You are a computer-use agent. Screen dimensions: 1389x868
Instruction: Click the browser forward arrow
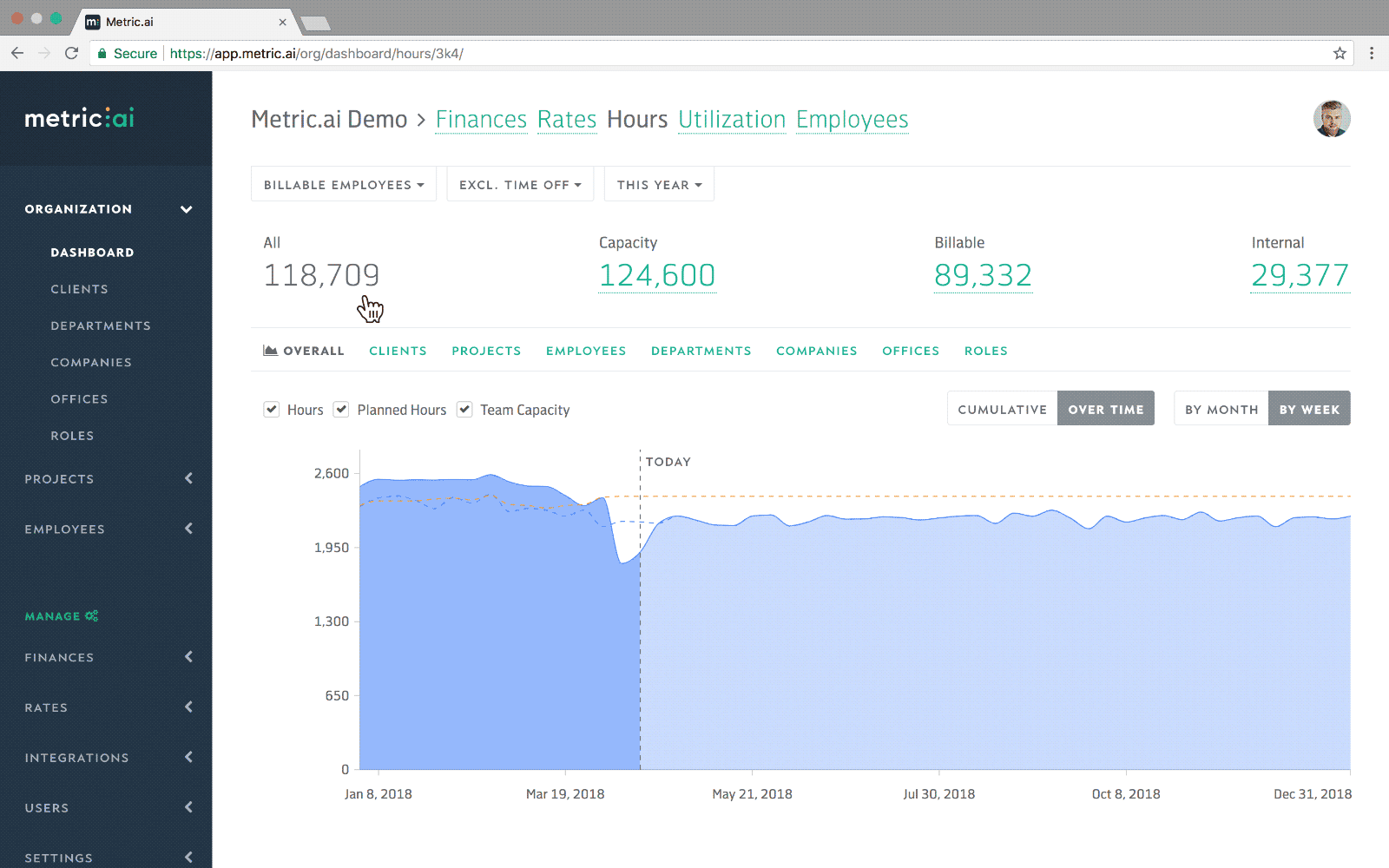pyautogui.click(x=44, y=53)
